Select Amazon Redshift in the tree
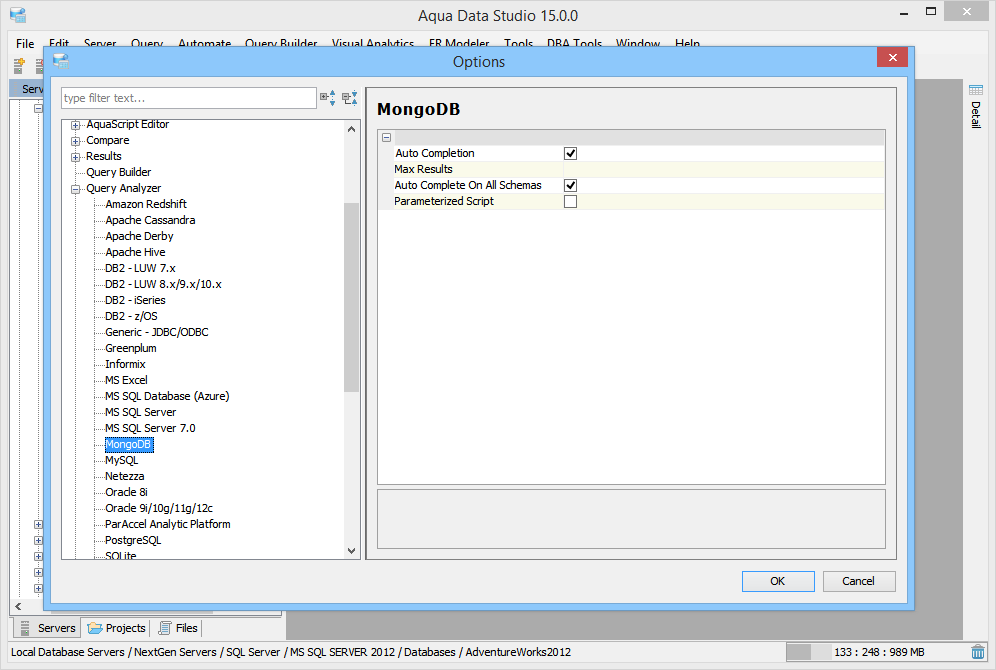The image size is (996, 670). (146, 204)
